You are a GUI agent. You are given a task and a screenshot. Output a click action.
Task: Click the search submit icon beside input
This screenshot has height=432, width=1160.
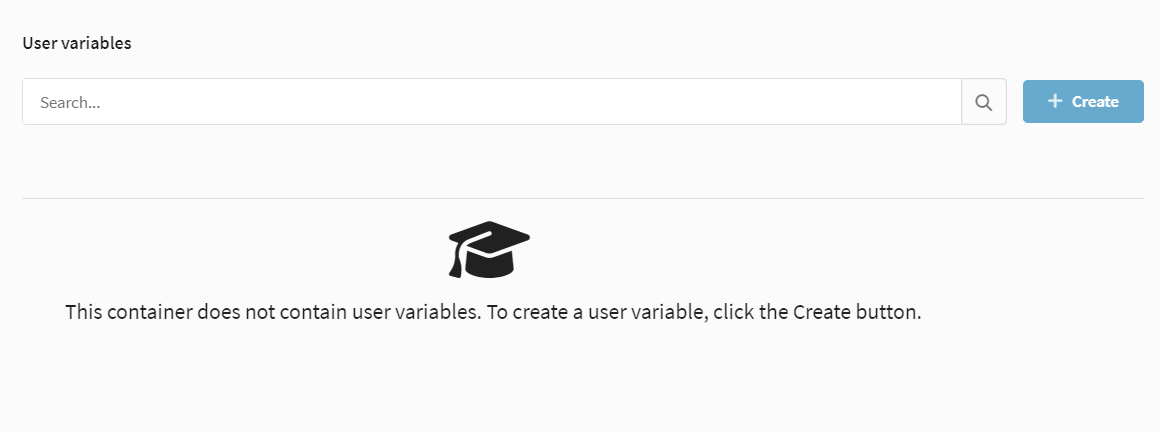click(983, 102)
